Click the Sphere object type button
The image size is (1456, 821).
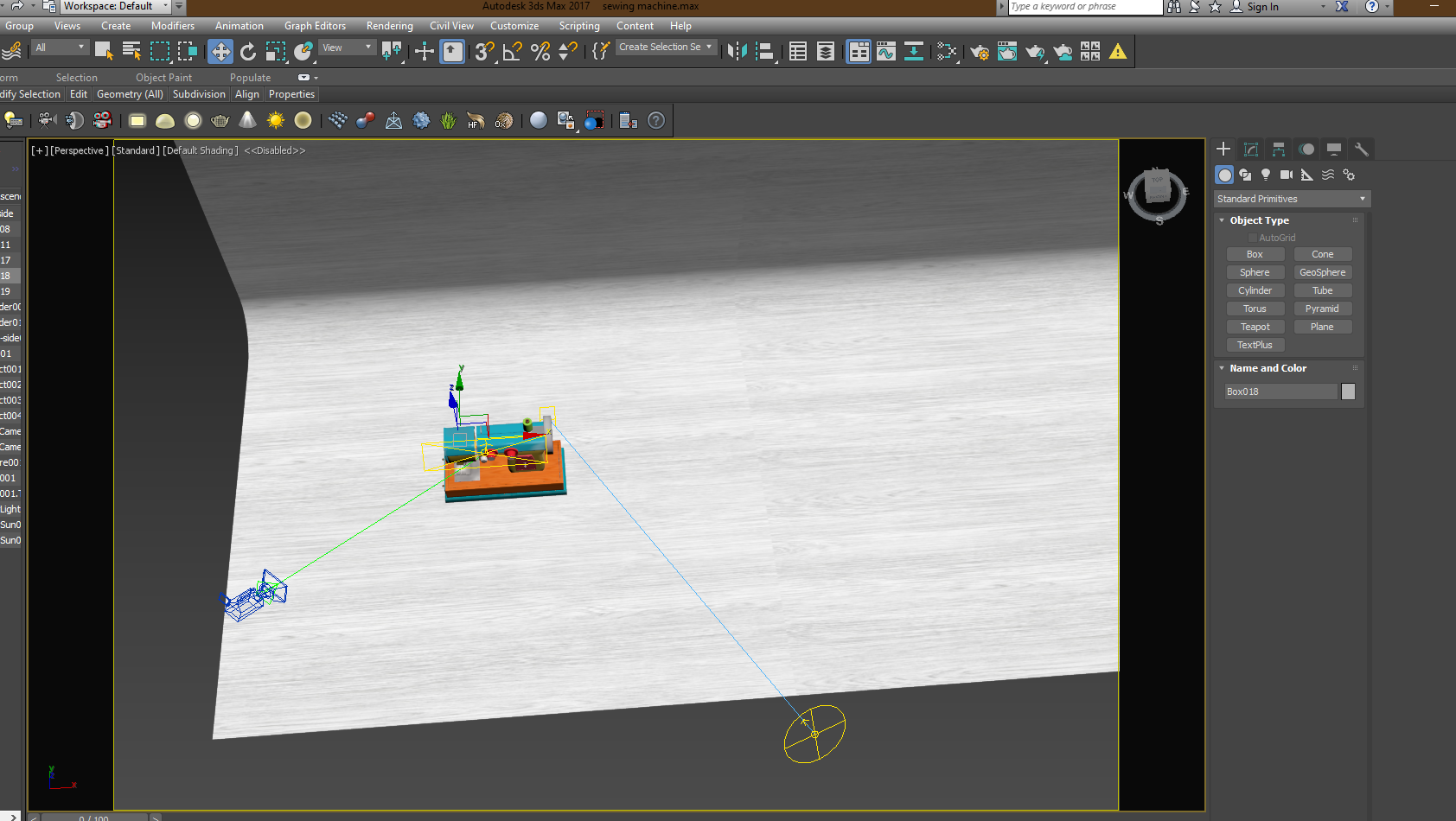pyautogui.click(x=1255, y=272)
